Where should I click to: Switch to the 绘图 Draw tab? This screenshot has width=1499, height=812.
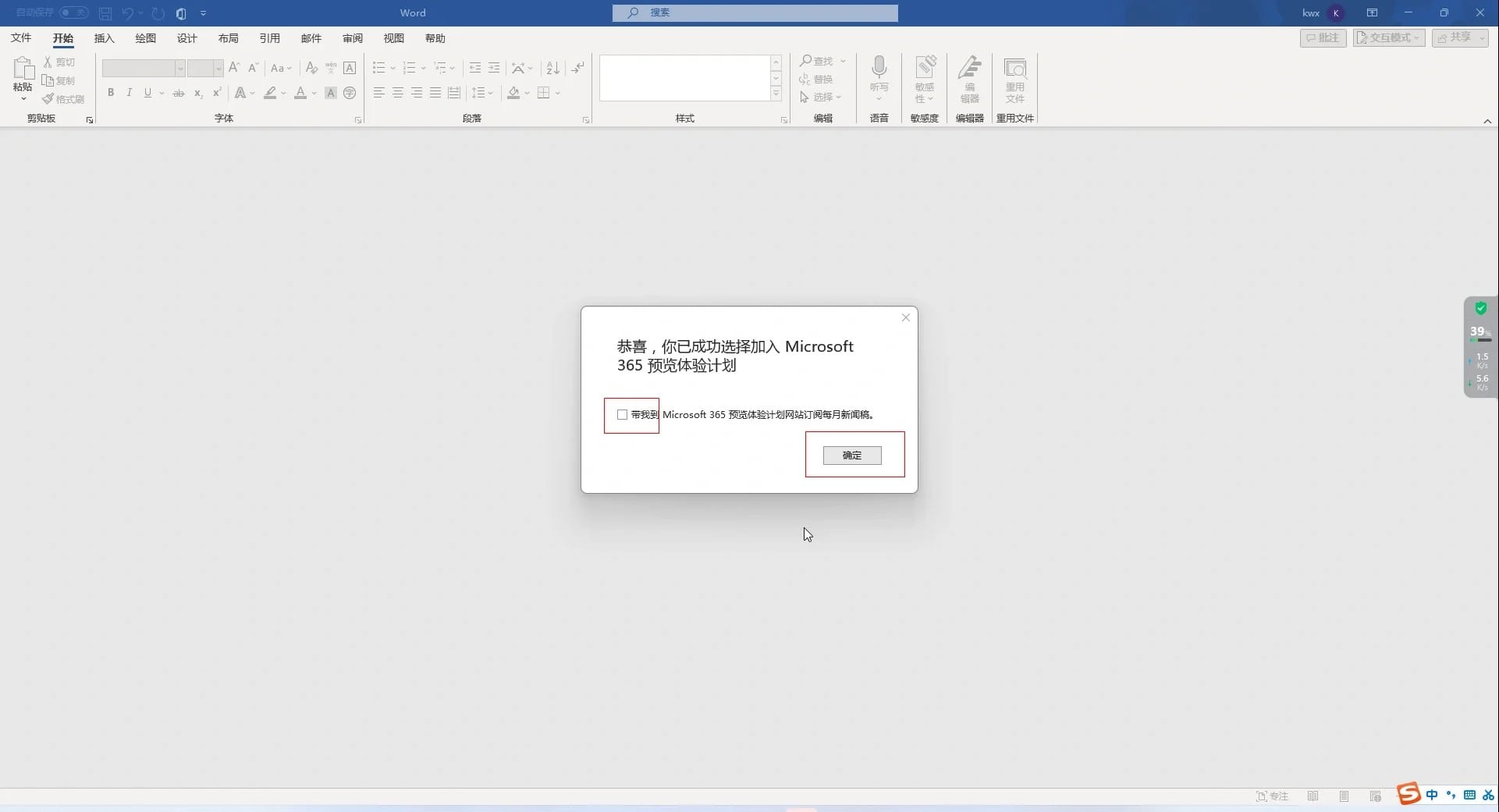[x=145, y=38]
